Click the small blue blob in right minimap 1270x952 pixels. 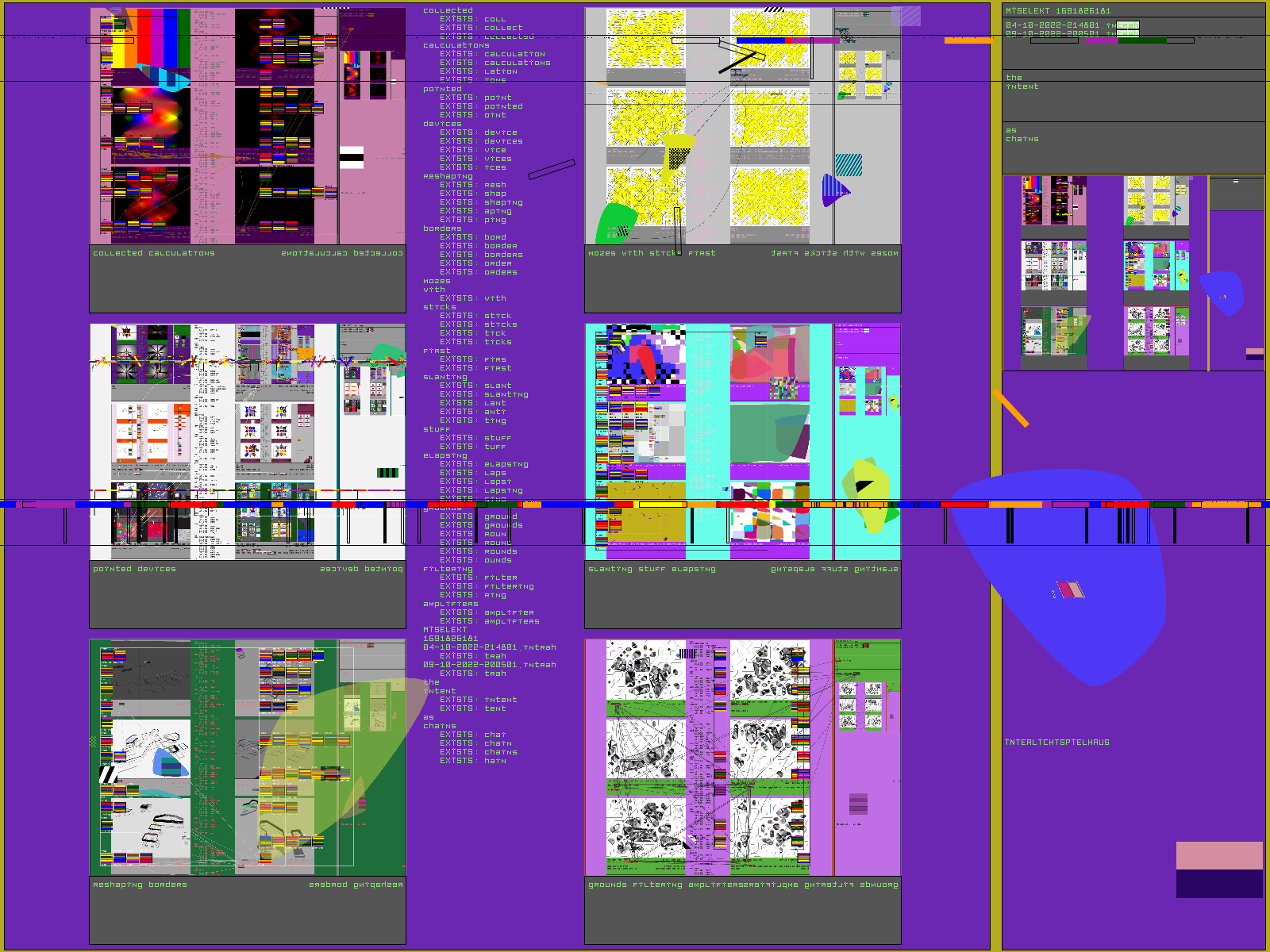coord(1222,293)
